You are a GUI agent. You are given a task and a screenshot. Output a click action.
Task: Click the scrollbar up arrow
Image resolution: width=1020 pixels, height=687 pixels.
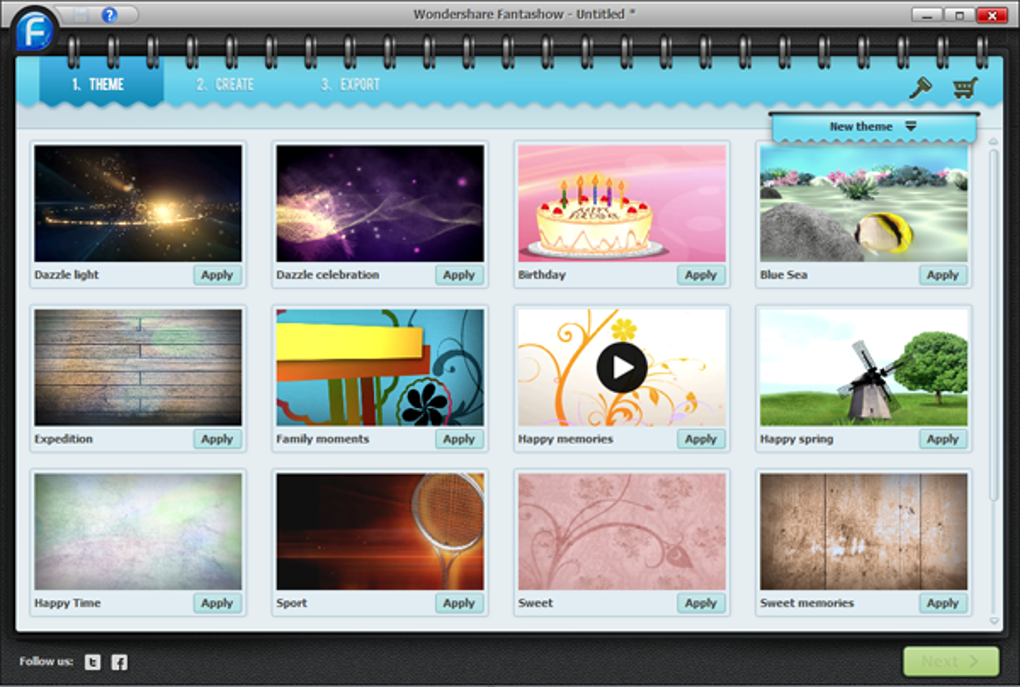pyautogui.click(x=993, y=141)
